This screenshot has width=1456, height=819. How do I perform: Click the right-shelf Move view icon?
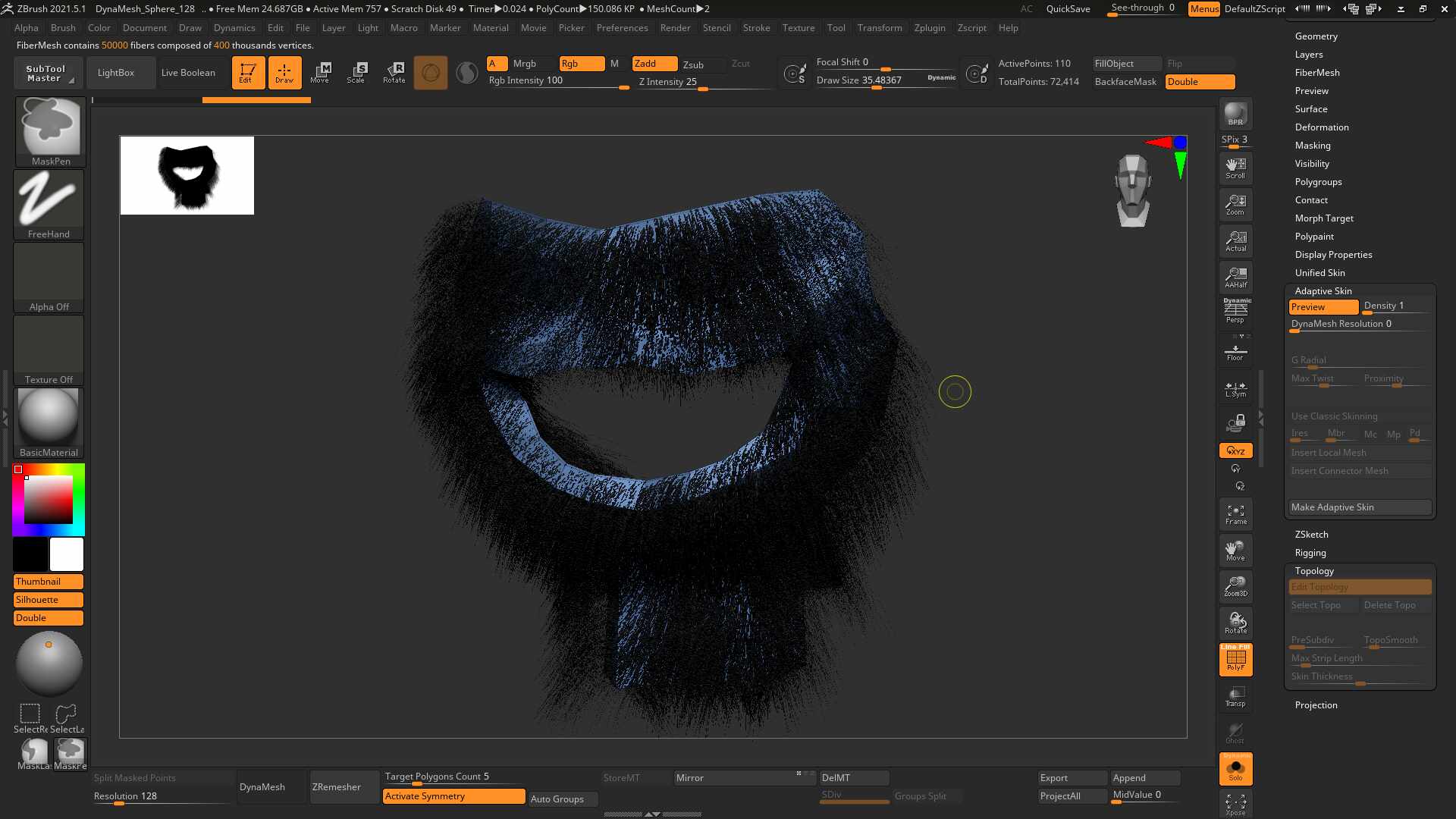coord(1235,551)
